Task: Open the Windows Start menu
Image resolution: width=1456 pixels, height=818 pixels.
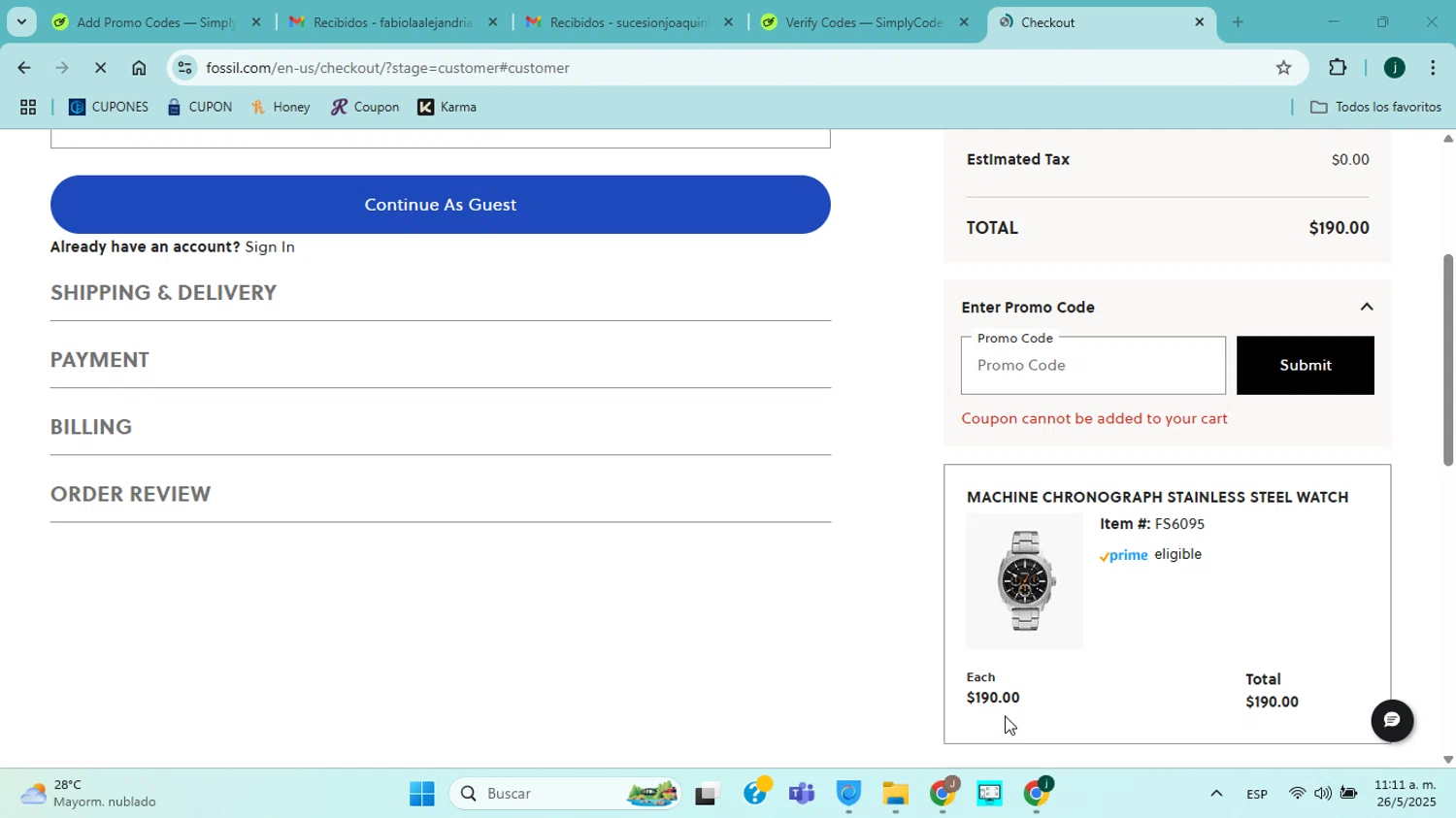Action: click(x=422, y=795)
